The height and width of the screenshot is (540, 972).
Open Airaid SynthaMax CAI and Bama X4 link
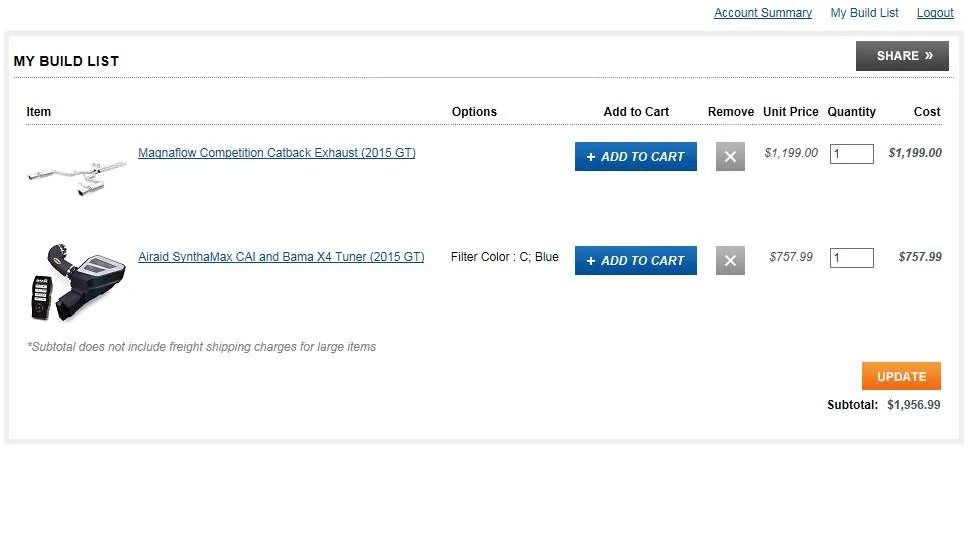tap(281, 257)
